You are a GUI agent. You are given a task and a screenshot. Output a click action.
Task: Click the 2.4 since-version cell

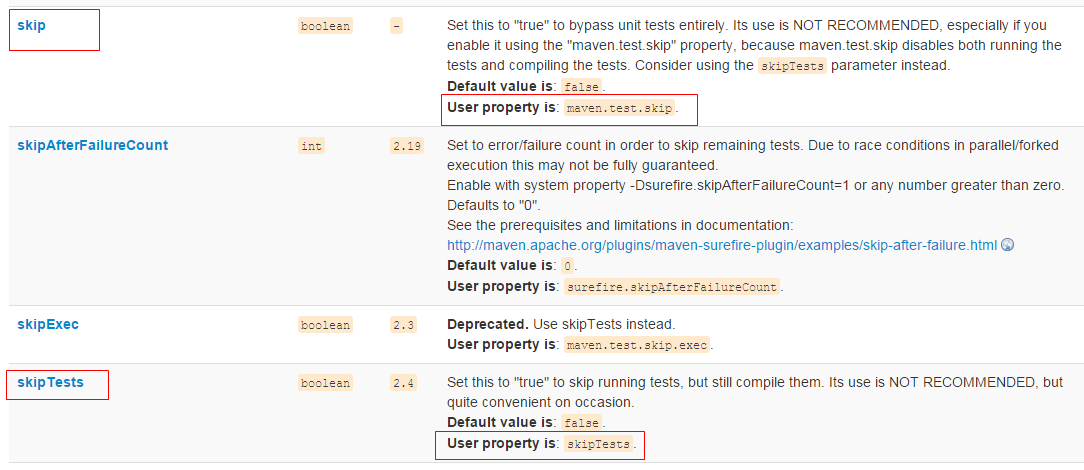(x=403, y=383)
